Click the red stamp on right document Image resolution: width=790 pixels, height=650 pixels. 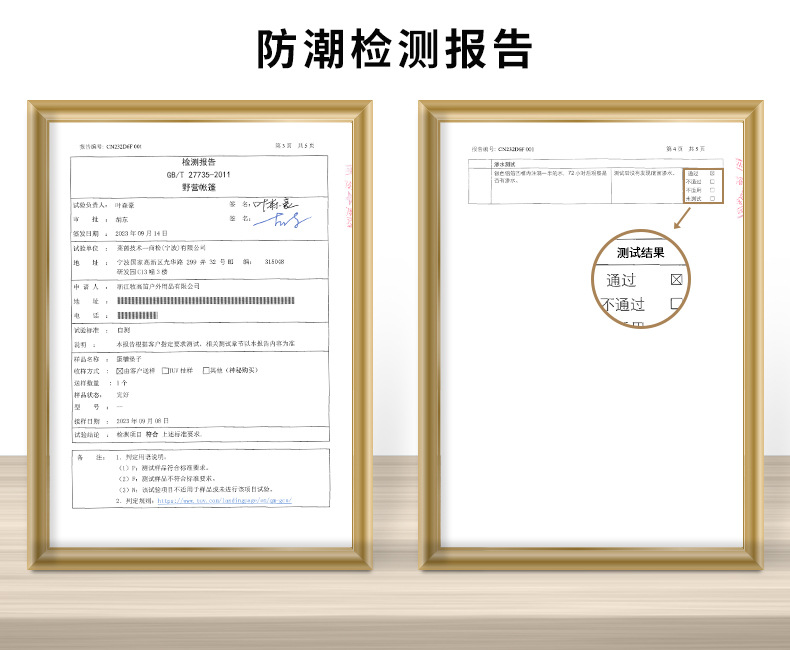coord(738,189)
